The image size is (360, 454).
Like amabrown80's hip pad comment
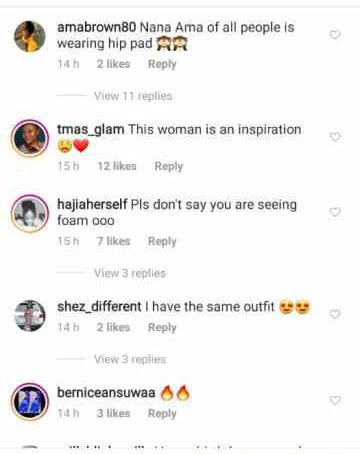pos(335,34)
